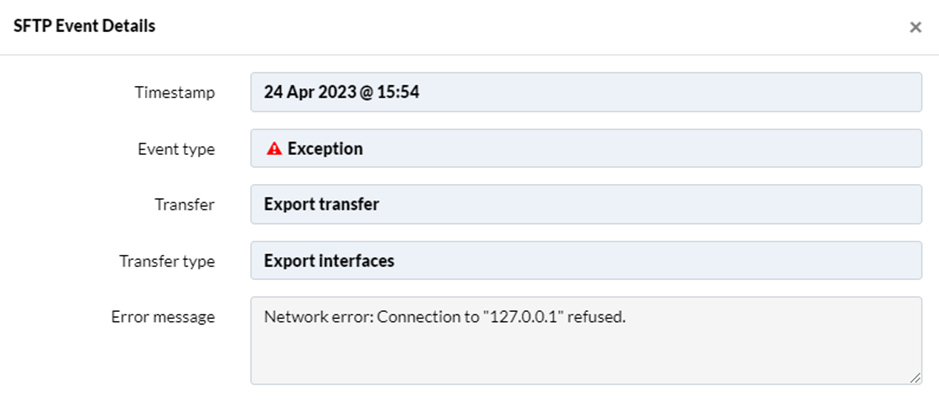
Task: Select the Transfer type field
Action: point(586,261)
